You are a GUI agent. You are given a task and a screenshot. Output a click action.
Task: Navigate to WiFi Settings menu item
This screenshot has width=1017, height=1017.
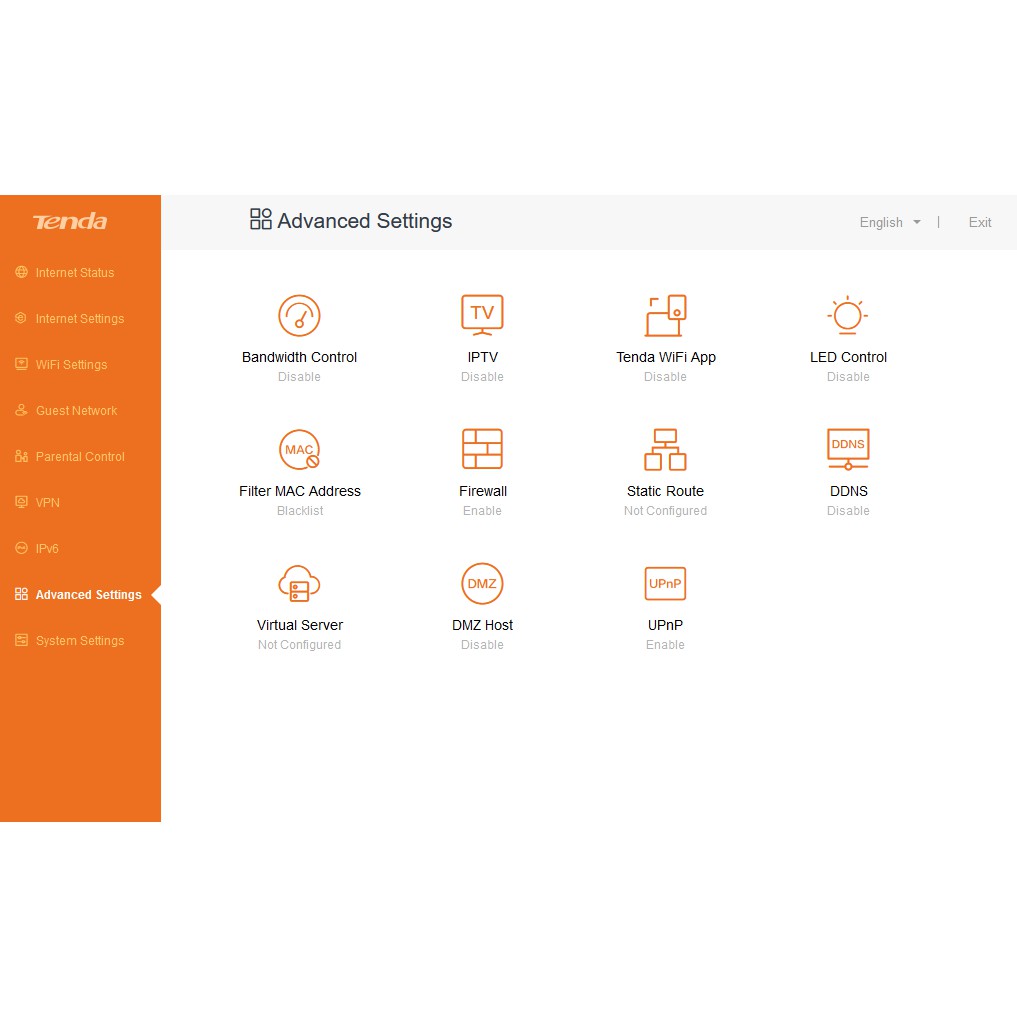71,365
